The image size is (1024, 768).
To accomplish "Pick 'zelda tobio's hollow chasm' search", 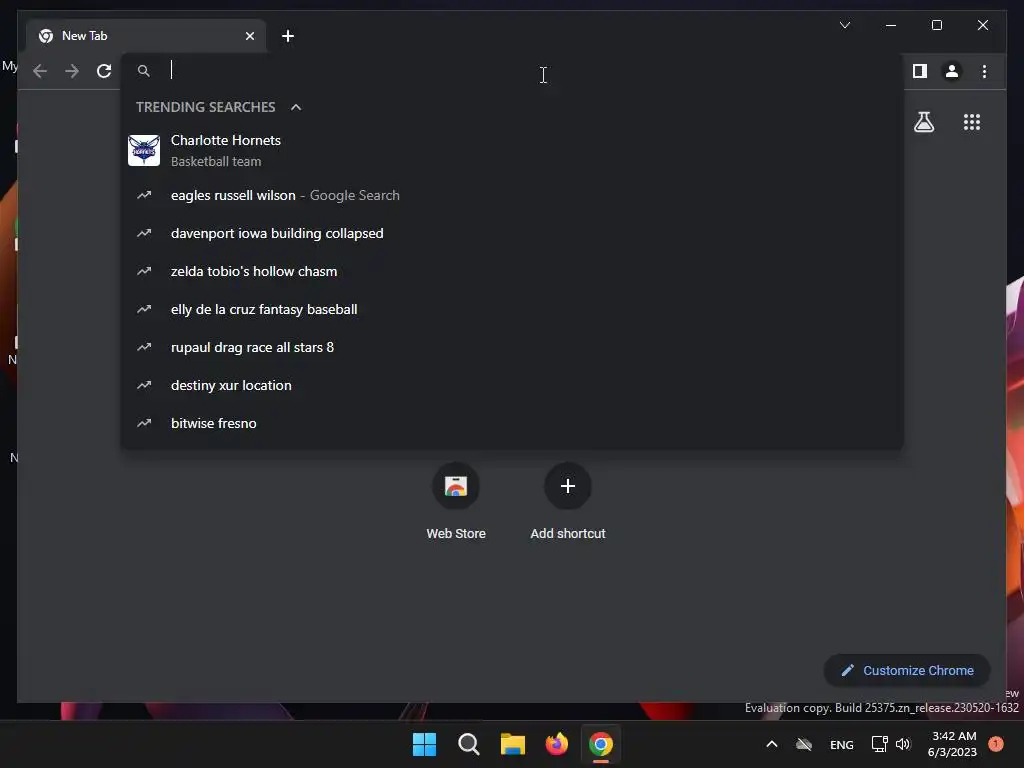I will [x=512, y=271].
